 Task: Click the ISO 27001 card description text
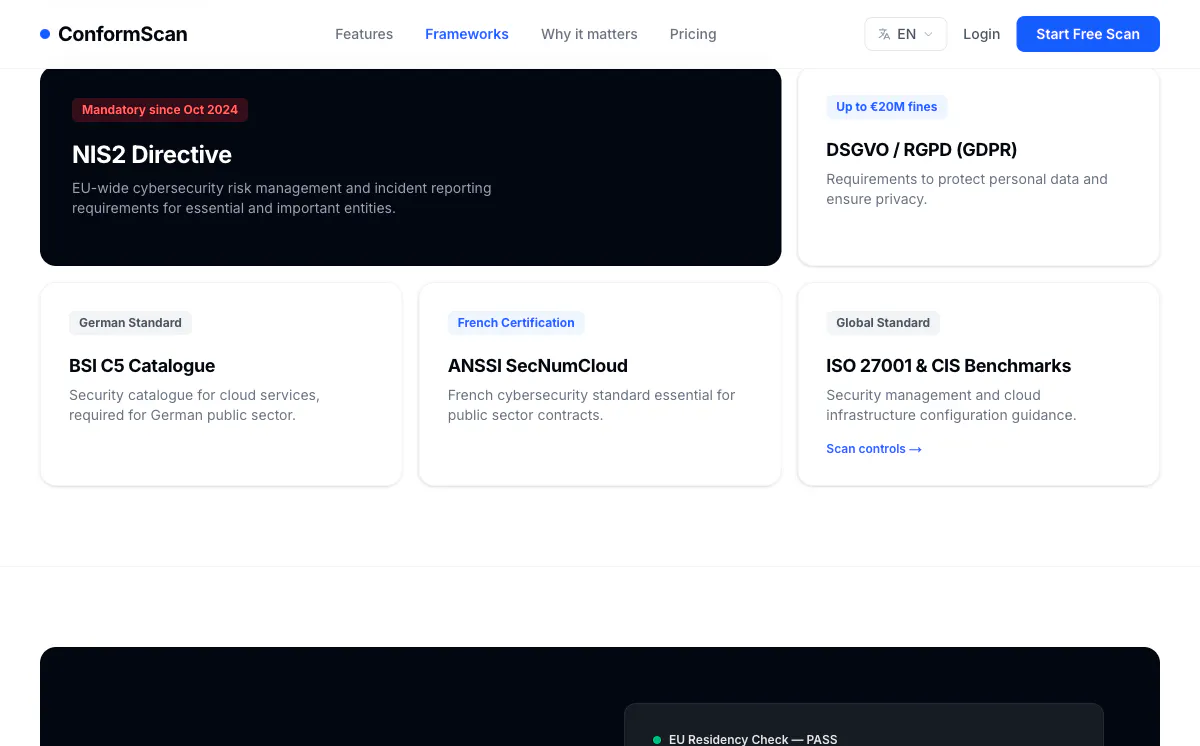[x=951, y=405]
